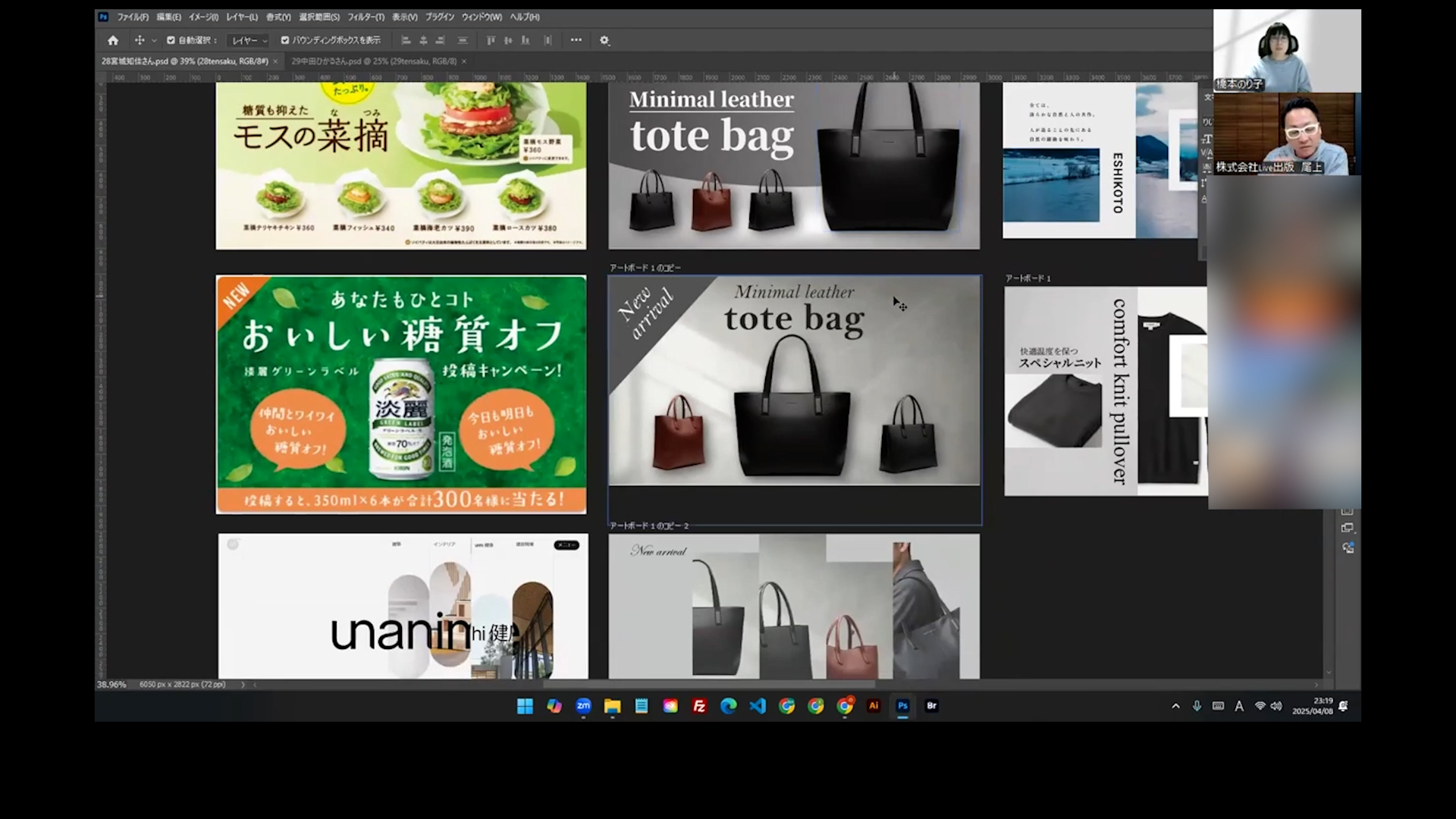This screenshot has width=1456, height=819.
Task: Open the 編集(E) menu
Action: [168, 17]
